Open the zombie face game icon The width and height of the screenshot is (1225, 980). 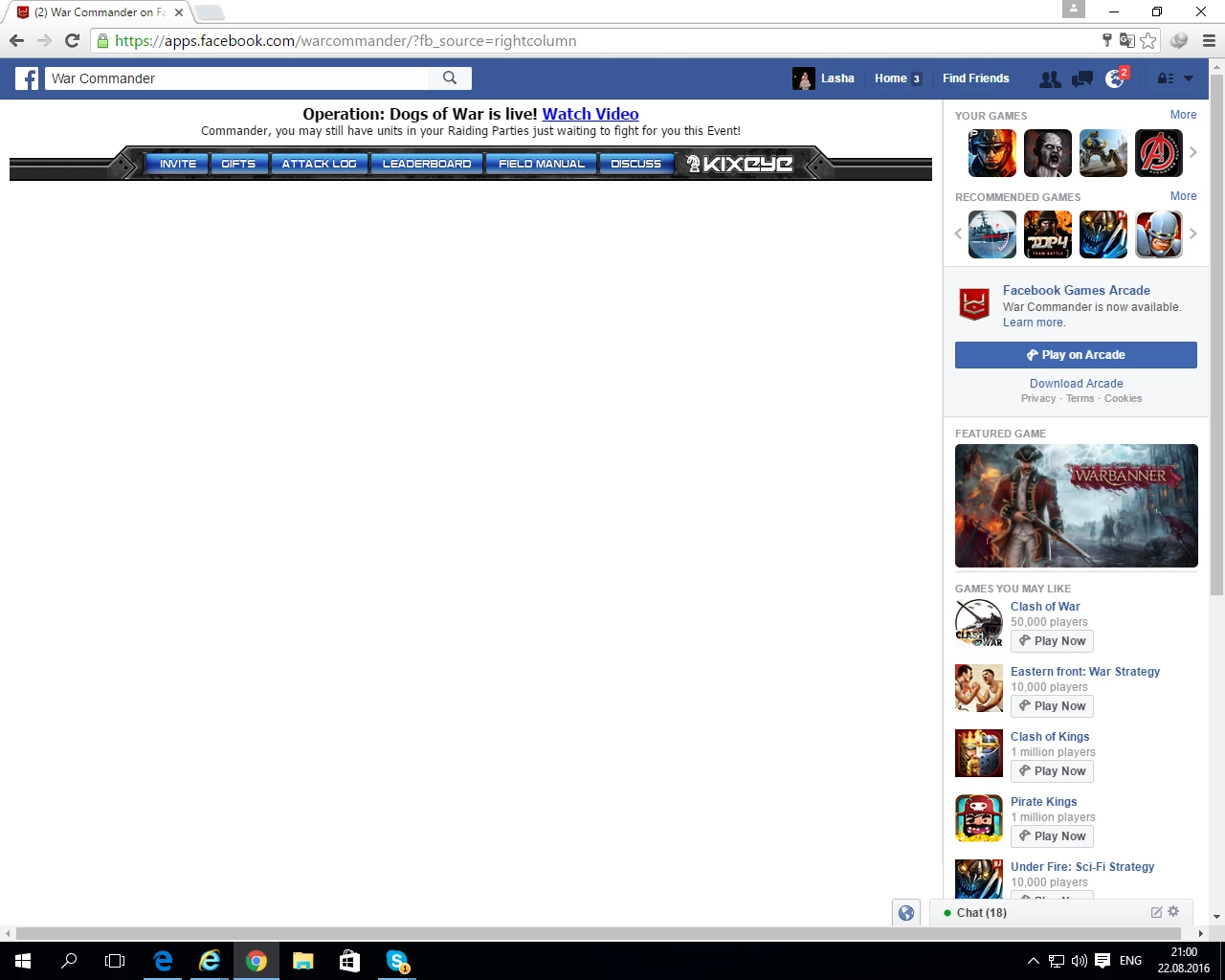[x=1048, y=153]
